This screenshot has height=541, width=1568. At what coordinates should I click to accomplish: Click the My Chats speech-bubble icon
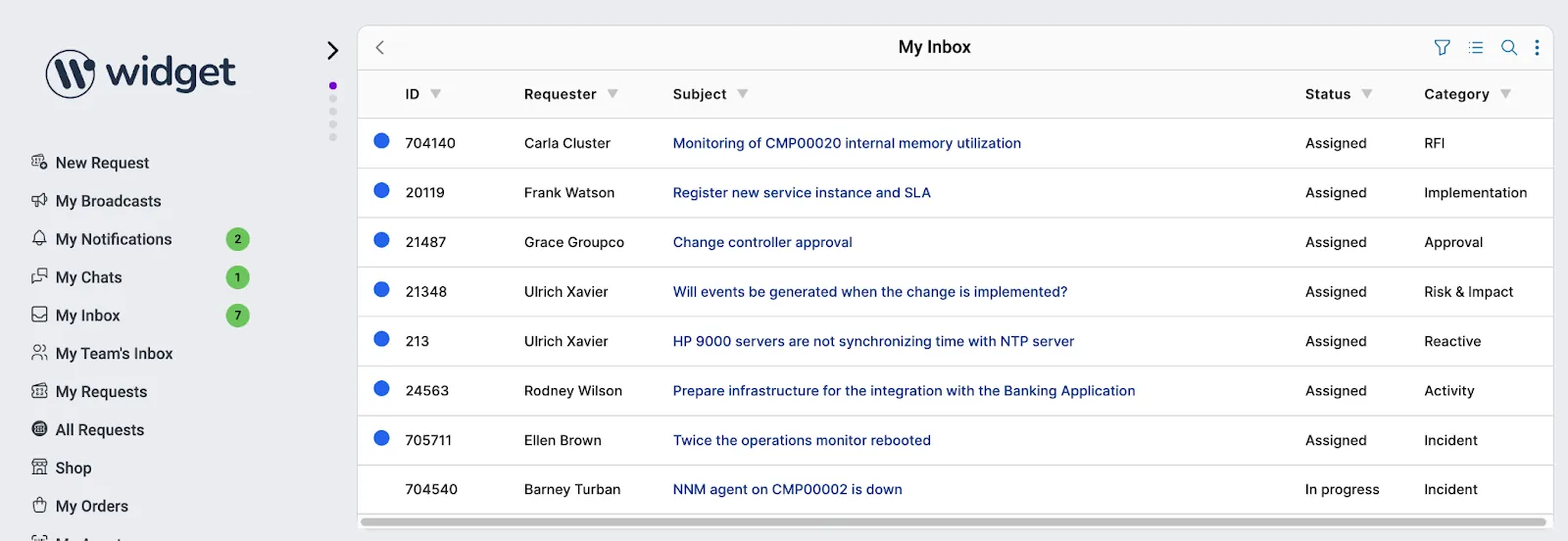tap(39, 276)
